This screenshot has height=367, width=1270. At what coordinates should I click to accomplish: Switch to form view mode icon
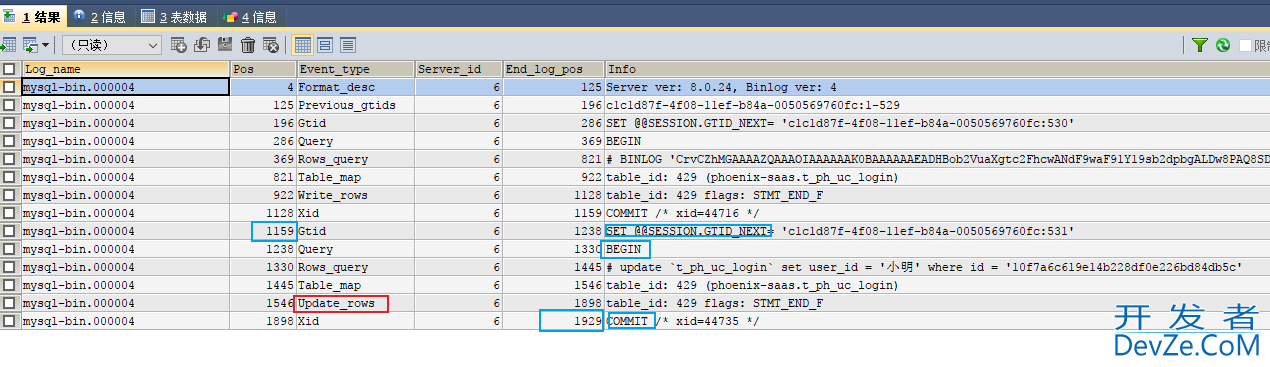(x=325, y=45)
